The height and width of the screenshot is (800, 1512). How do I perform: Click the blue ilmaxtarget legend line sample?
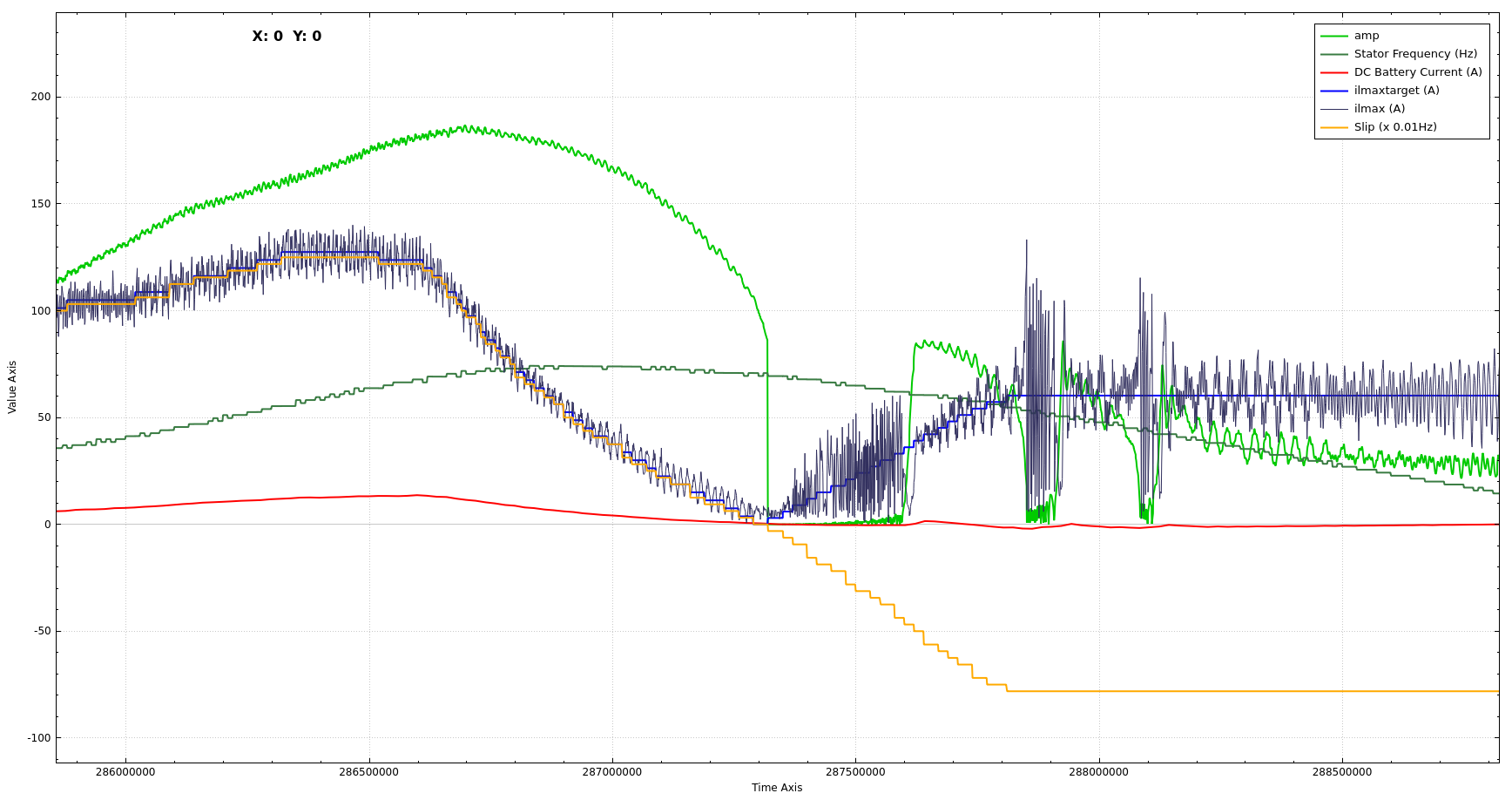[x=1333, y=91]
